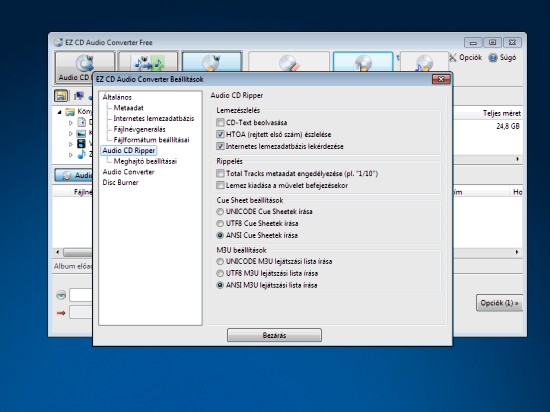The width and height of the screenshot is (550, 412).
Task: Click the round disc icon left of upper field
Action: pos(61,295)
